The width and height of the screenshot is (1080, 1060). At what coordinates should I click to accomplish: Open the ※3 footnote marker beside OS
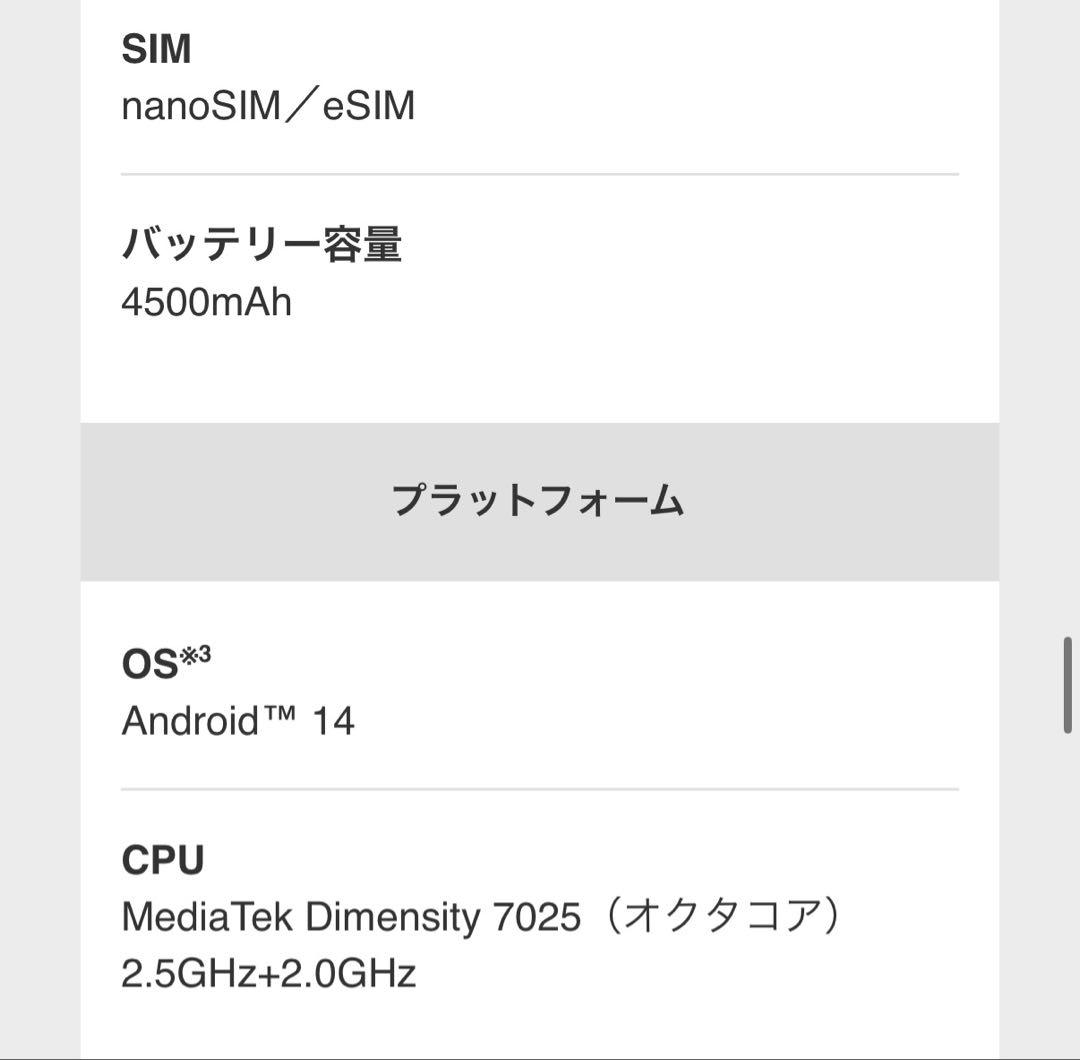coord(196,655)
